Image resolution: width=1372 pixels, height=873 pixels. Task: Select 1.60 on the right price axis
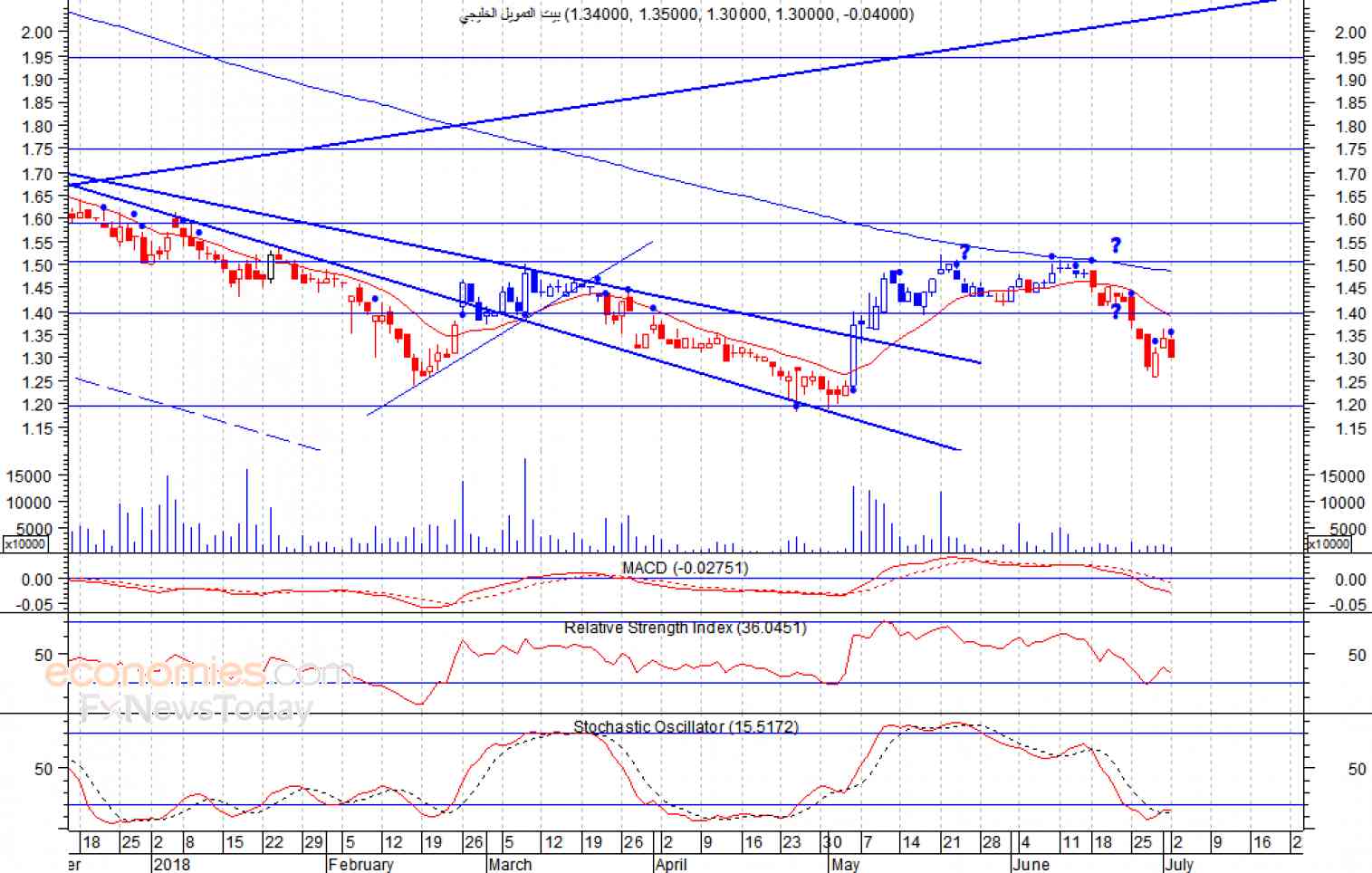point(1350,219)
